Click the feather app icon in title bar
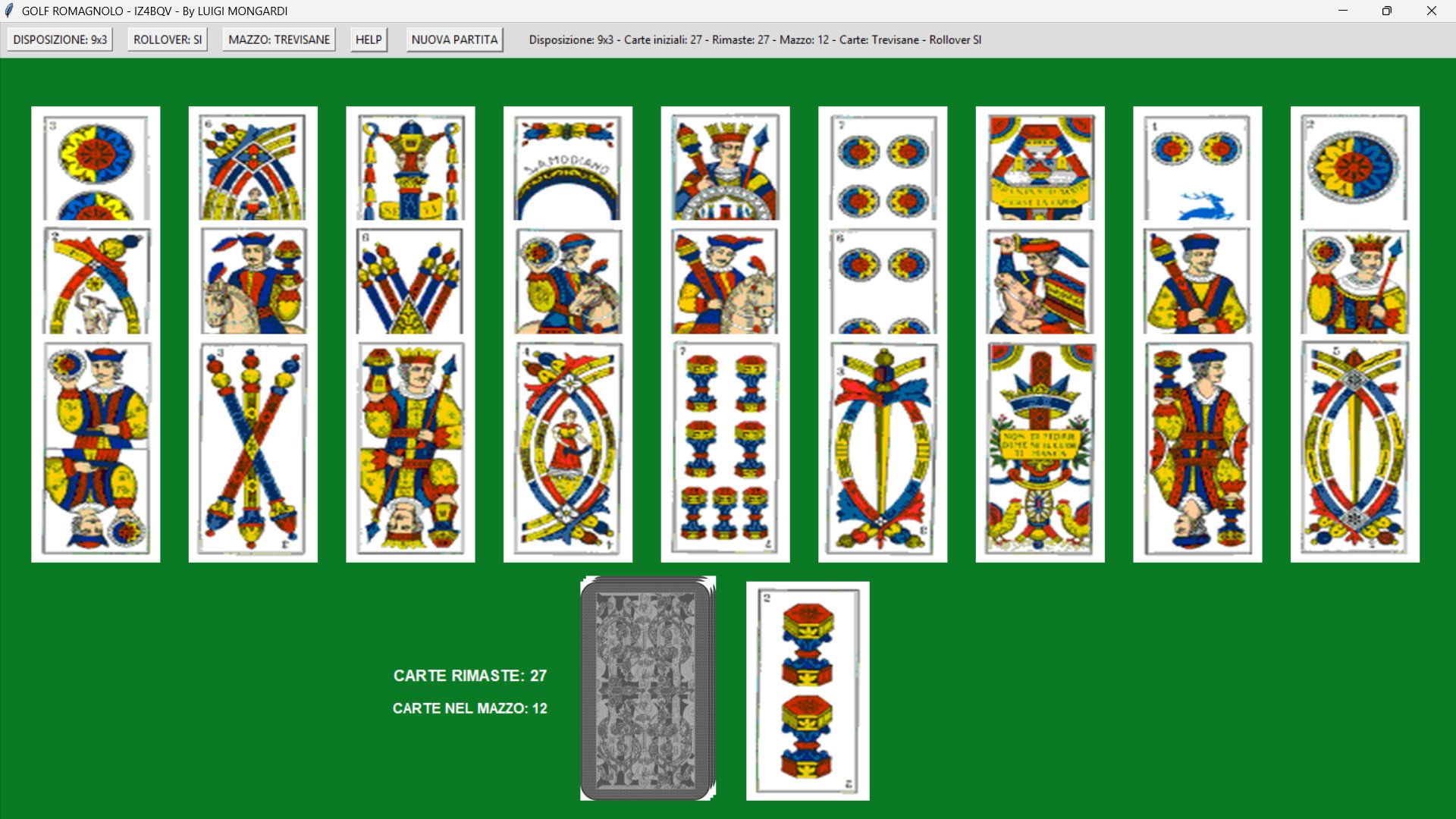This screenshot has width=1456, height=819. (x=9, y=11)
